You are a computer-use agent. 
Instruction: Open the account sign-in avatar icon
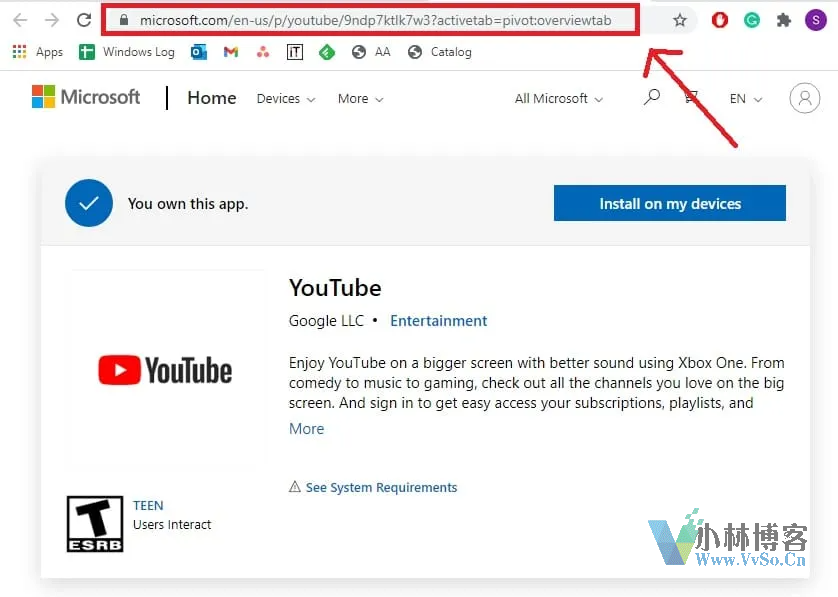(x=804, y=98)
